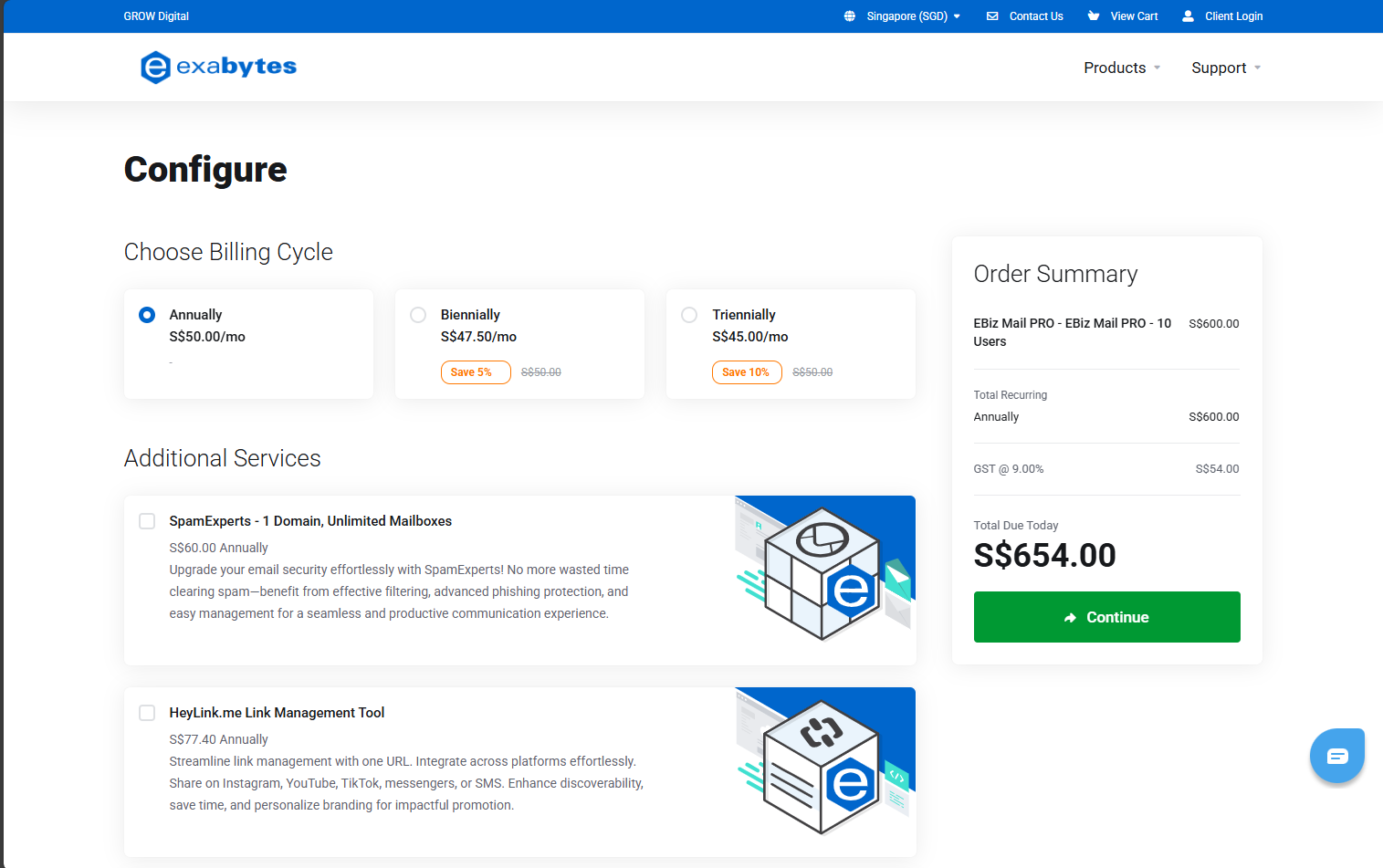
Task: Click the S$45.00/mo Triennially price
Action: 749,337
